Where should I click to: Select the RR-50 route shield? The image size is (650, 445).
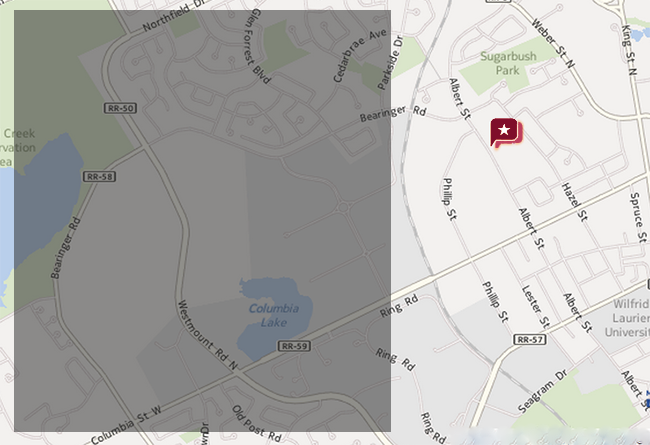(120, 108)
